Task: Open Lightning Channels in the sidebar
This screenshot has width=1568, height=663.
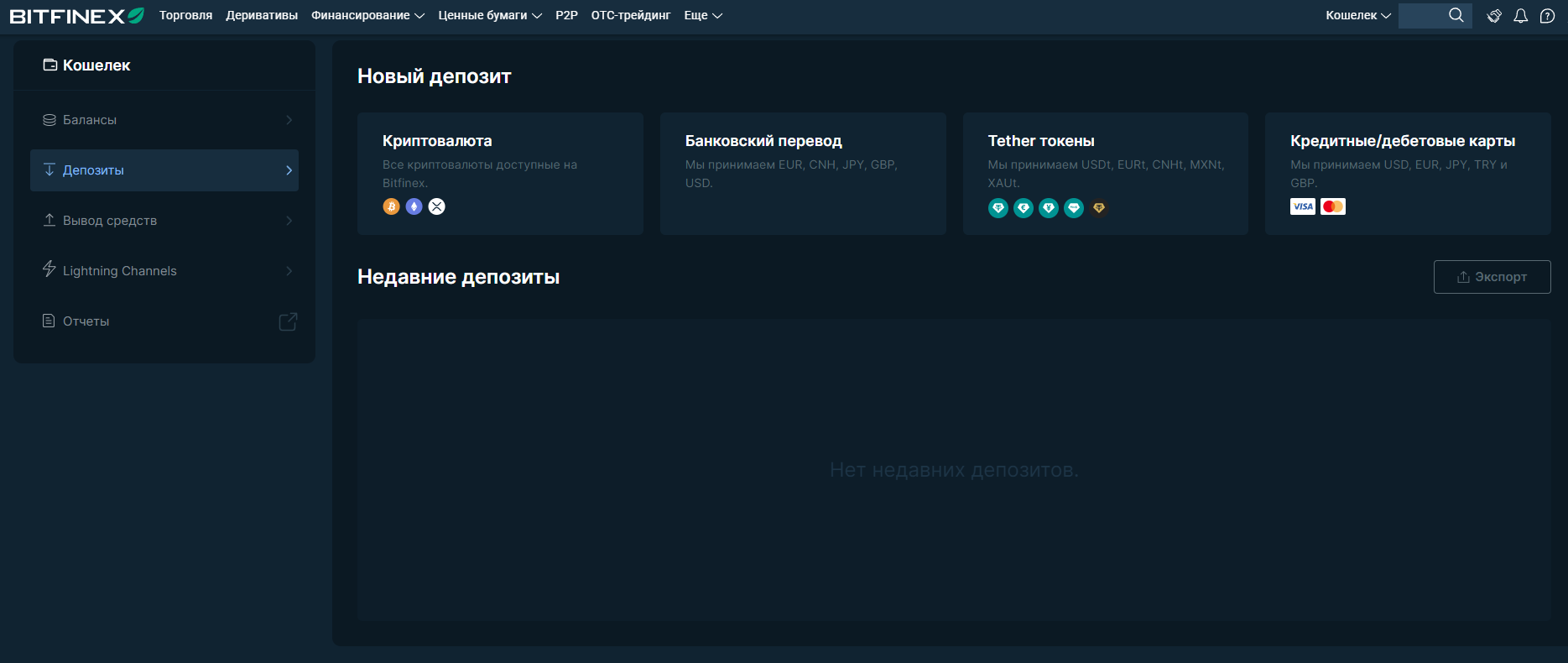Action: [x=164, y=271]
